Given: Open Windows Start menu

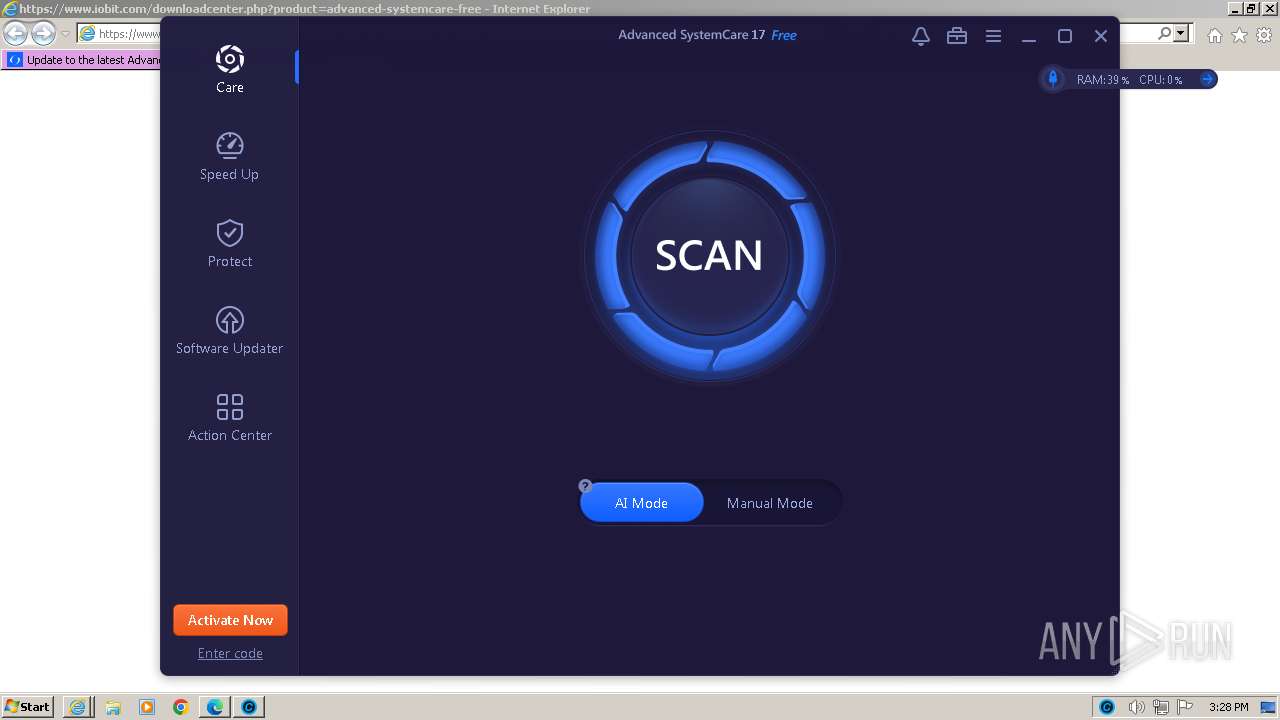Looking at the screenshot, I should tap(27, 707).
